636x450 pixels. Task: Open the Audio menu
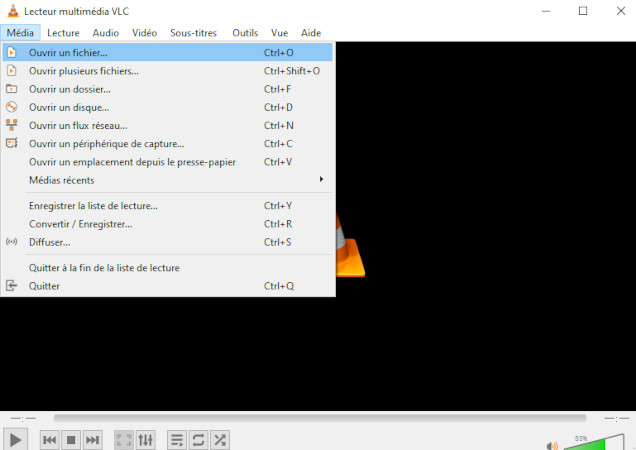[105, 33]
